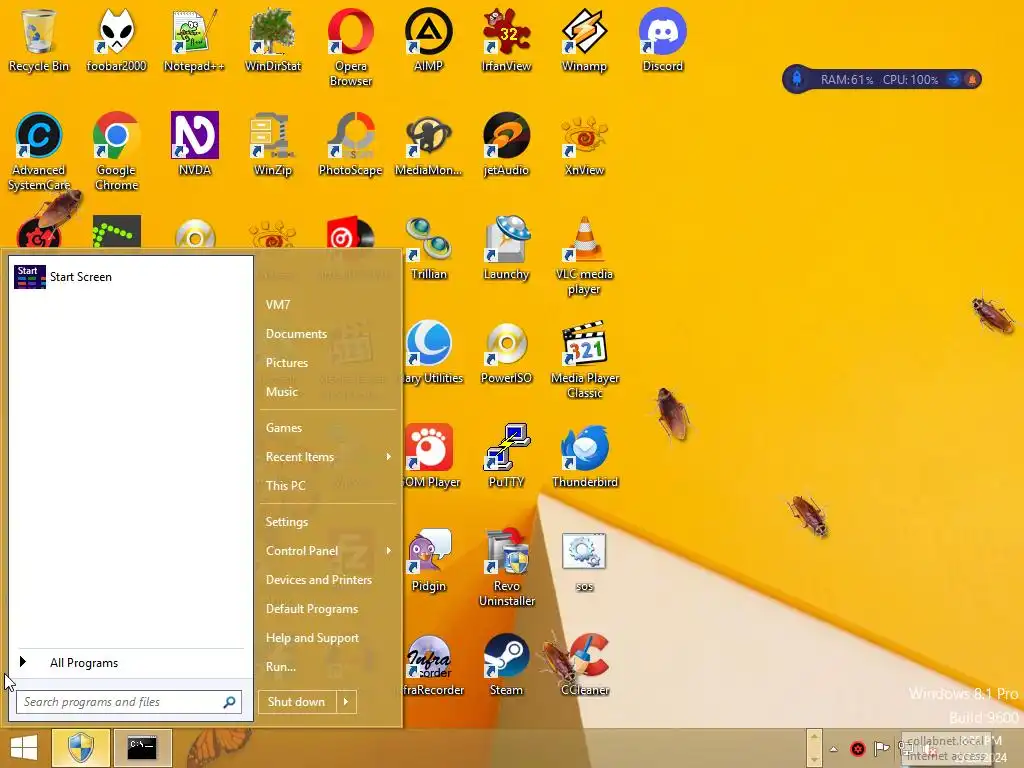
Task: Select the PowerISO desktop icon
Action: click(506, 352)
